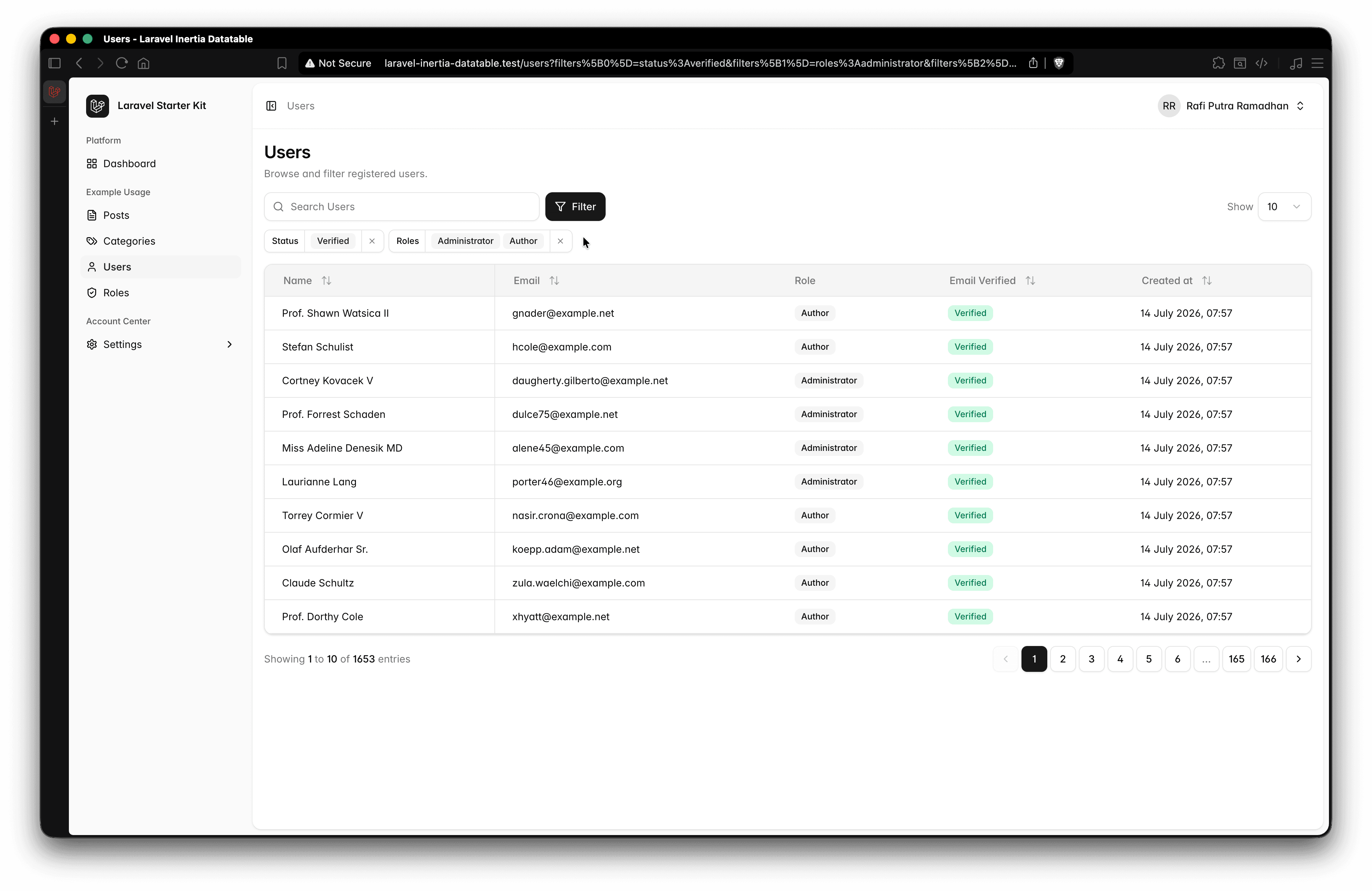
Task: Sort the table by Name column
Action: [x=326, y=280]
